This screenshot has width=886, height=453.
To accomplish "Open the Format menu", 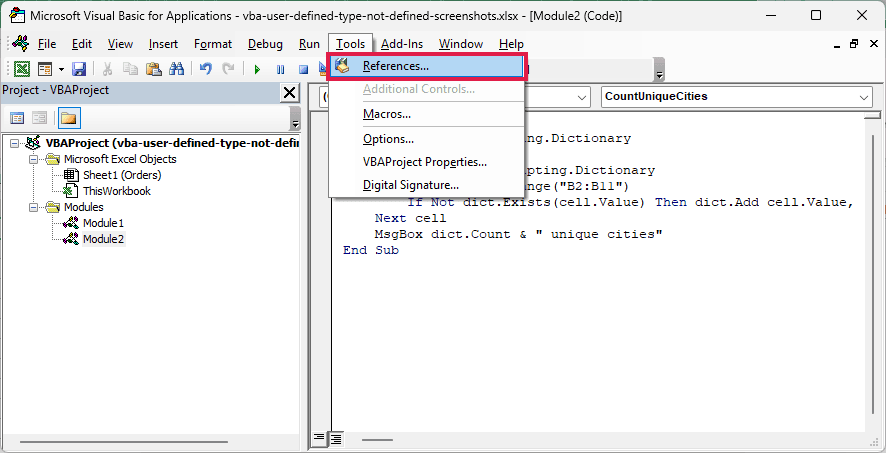I will pos(213,44).
